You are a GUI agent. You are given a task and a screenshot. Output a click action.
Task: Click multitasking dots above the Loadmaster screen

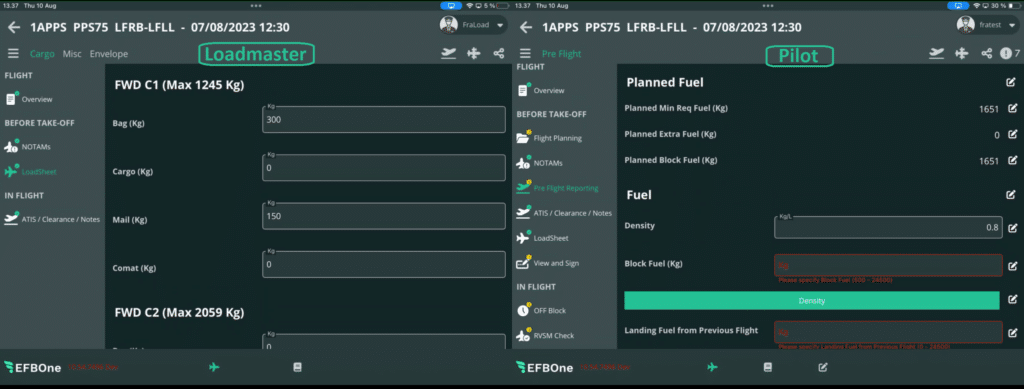[x=256, y=5]
